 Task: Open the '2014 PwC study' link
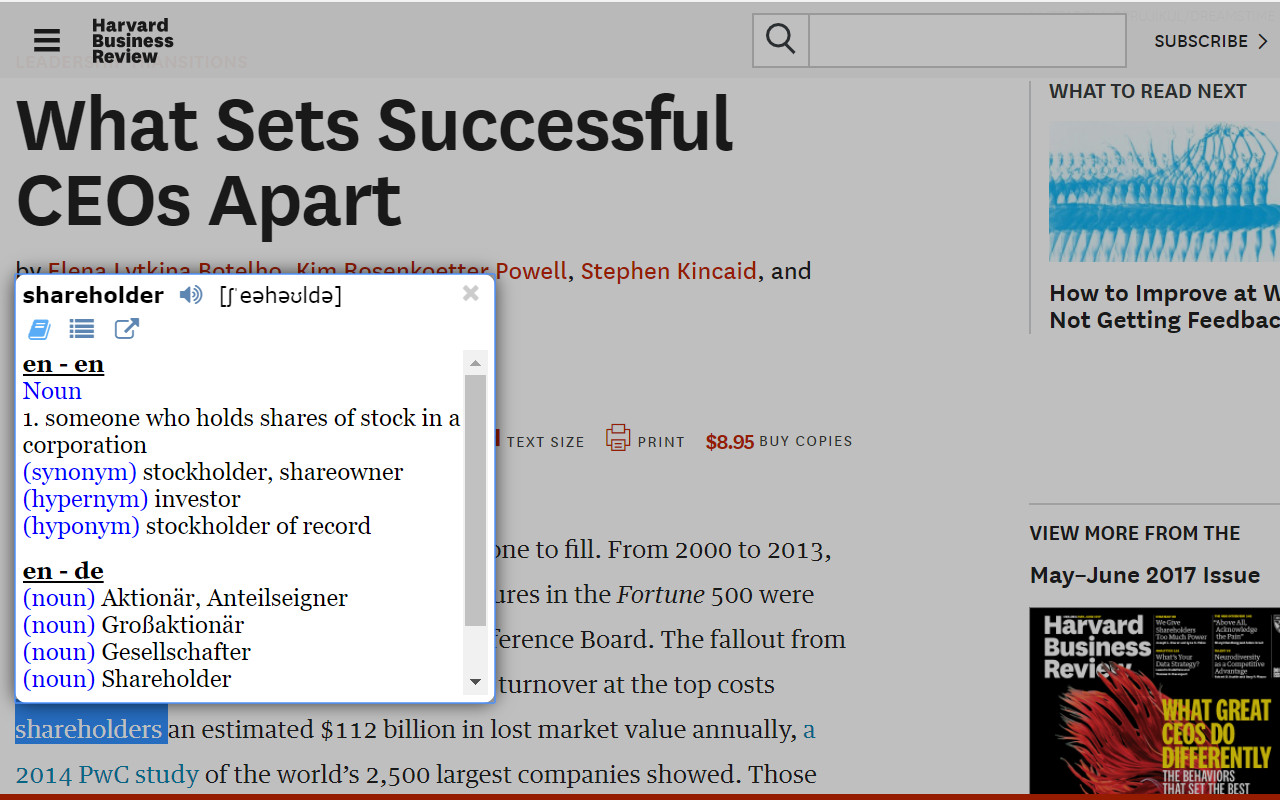[107, 774]
